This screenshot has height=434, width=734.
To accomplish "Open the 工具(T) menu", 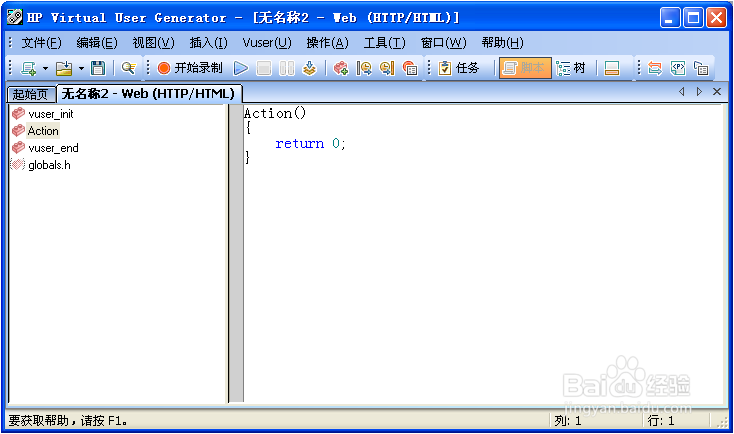I will tap(384, 43).
